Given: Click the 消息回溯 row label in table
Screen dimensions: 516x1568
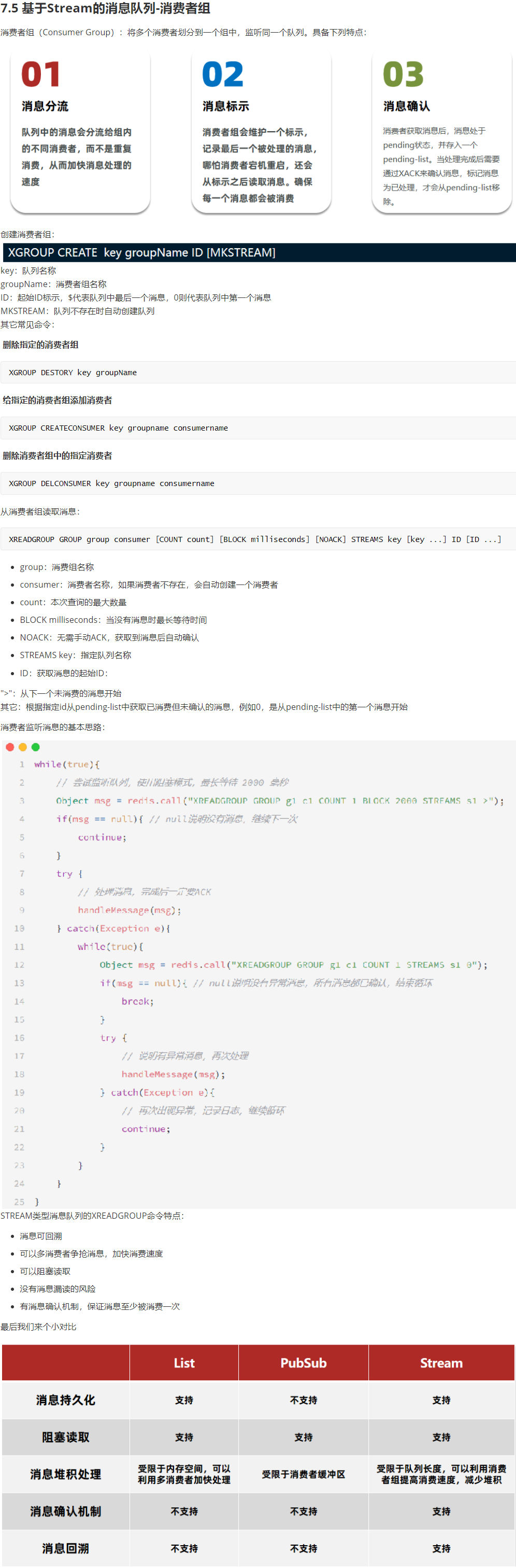Looking at the screenshot, I should point(66,1548).
